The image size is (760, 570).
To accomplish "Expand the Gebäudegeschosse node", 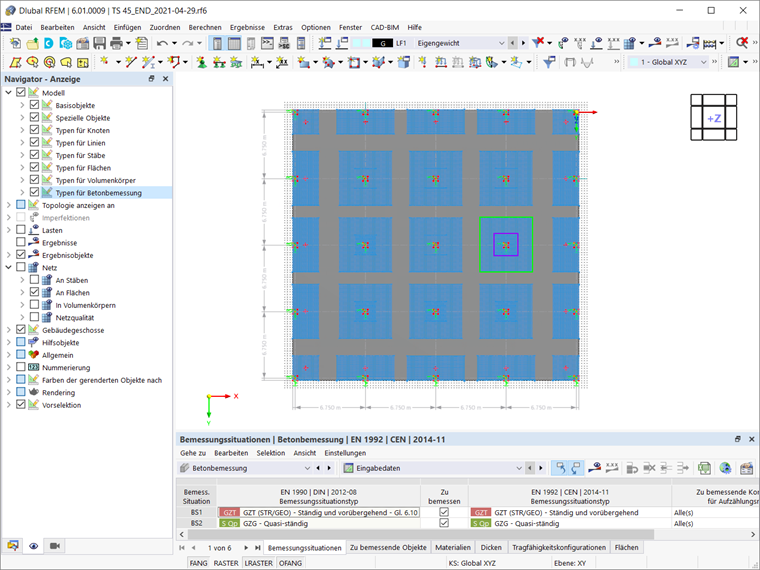I will click(x=8, y=330).
